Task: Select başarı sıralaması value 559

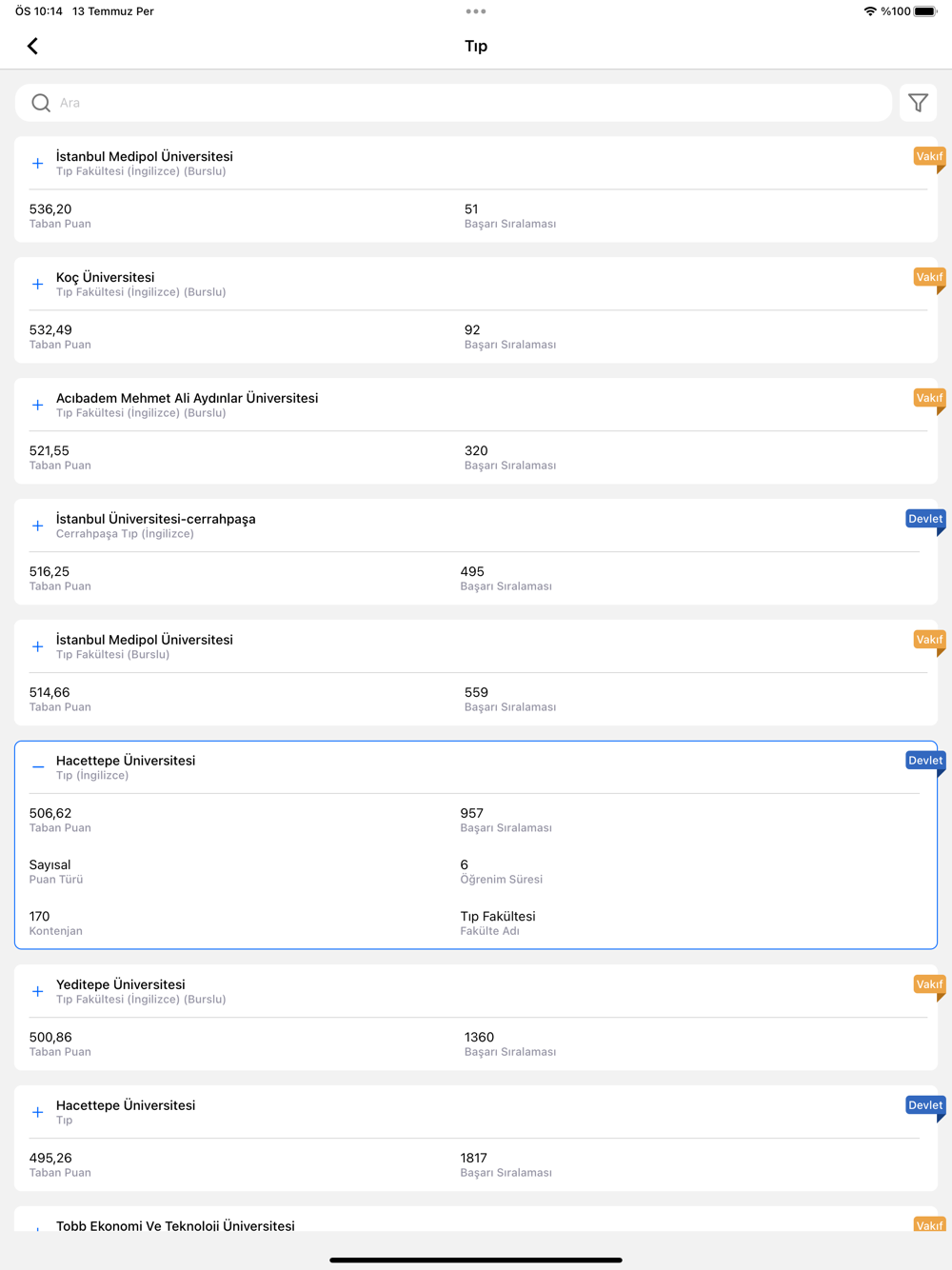Action: click(x=476, y=693)
